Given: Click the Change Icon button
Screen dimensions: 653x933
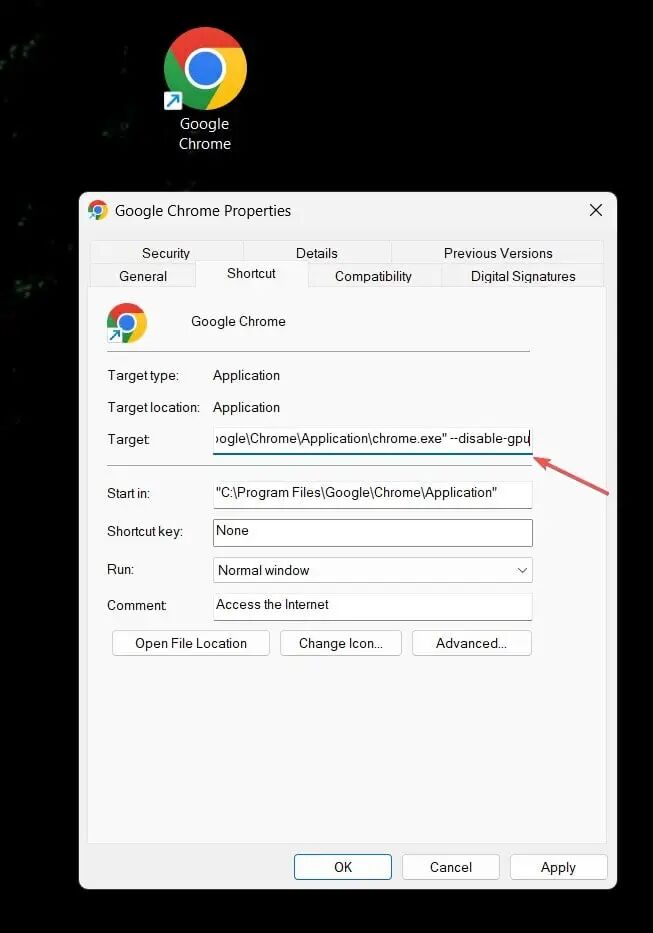Looking at the screenshot, I should click(340, 643).
